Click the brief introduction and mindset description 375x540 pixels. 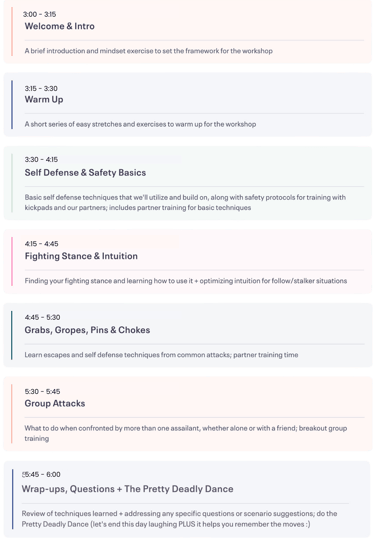(x=148, y=51)
